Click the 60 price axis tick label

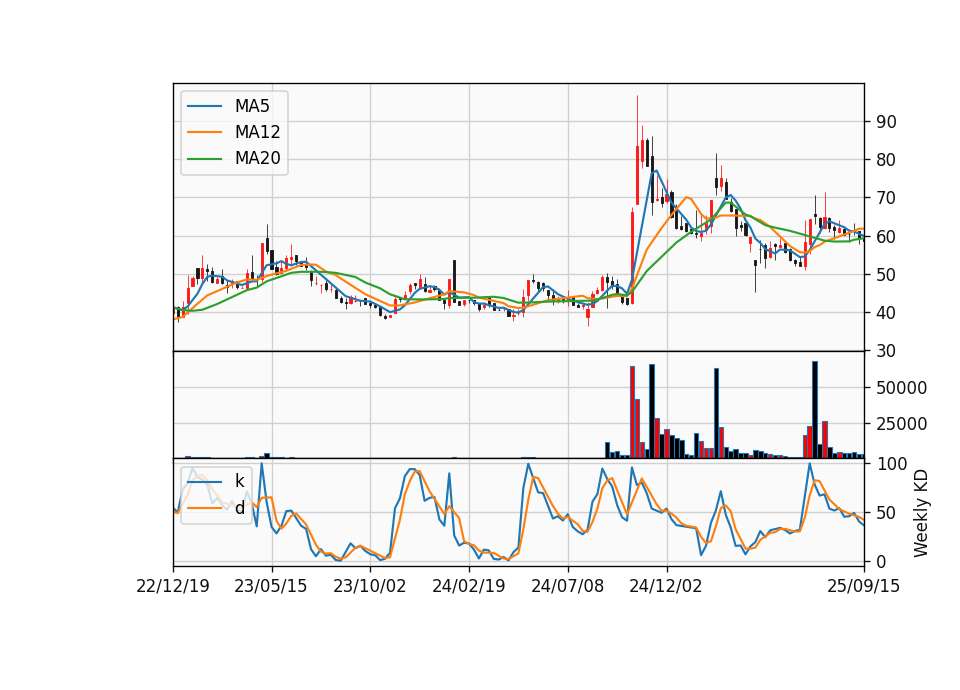886,236
